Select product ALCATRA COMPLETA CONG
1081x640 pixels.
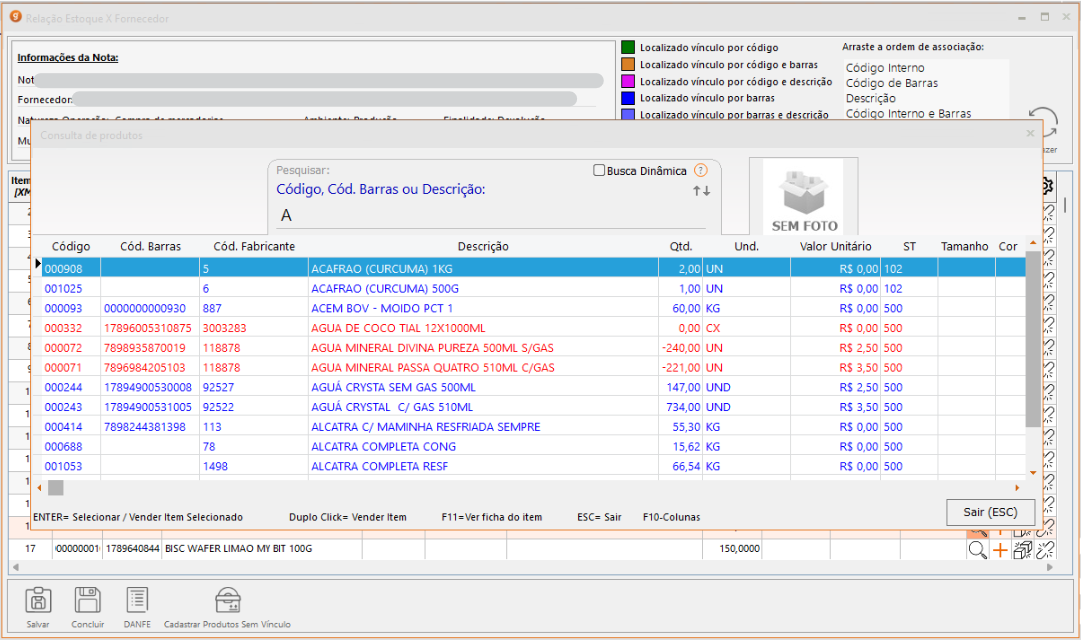coord(534,447)
